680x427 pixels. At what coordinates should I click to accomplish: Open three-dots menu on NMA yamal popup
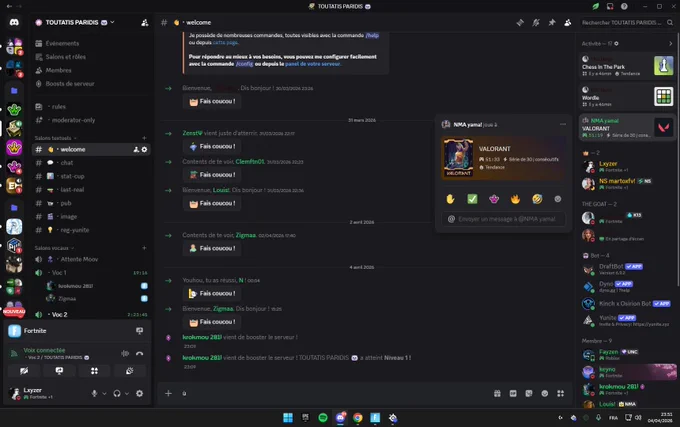tap(563, 124)
